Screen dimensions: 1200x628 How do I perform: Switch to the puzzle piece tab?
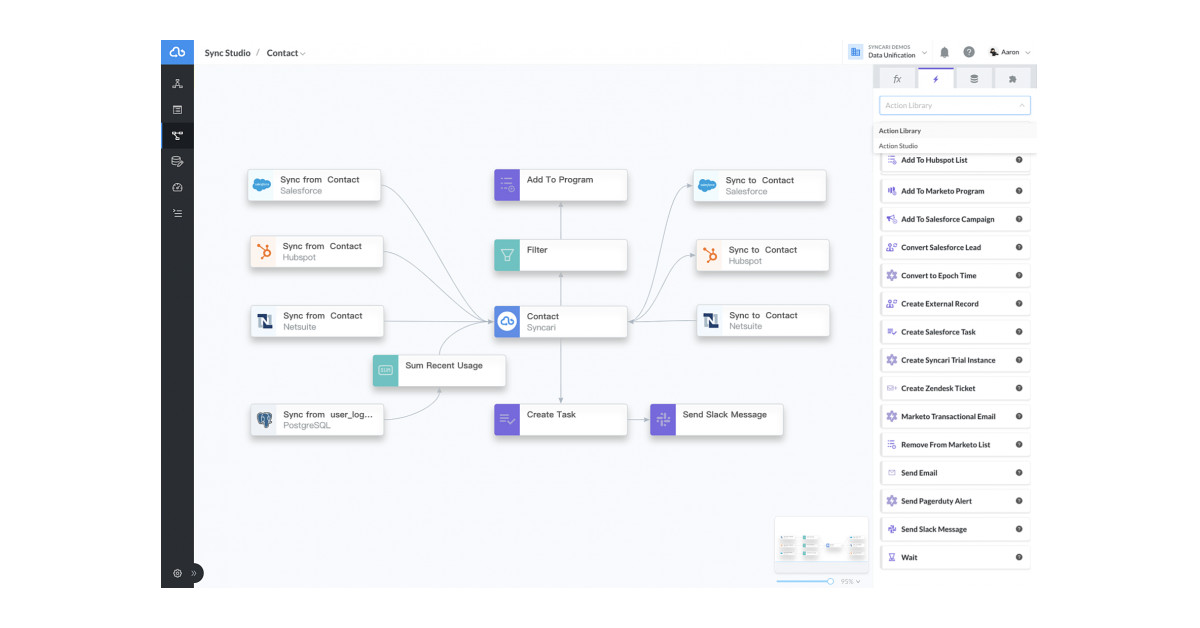click(x=1012, y=78)
